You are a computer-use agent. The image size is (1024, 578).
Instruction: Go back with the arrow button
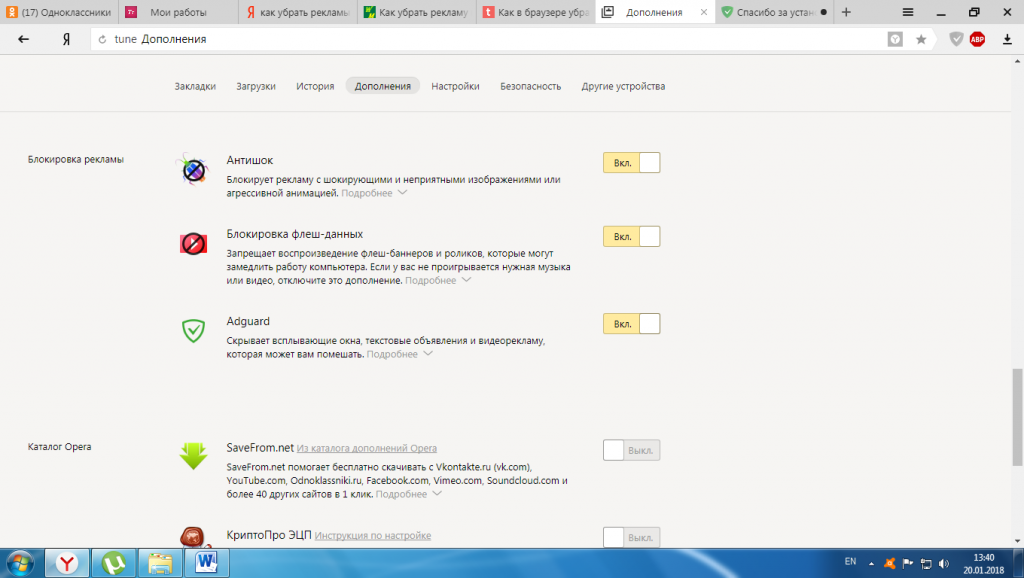(x=24, y=39)
